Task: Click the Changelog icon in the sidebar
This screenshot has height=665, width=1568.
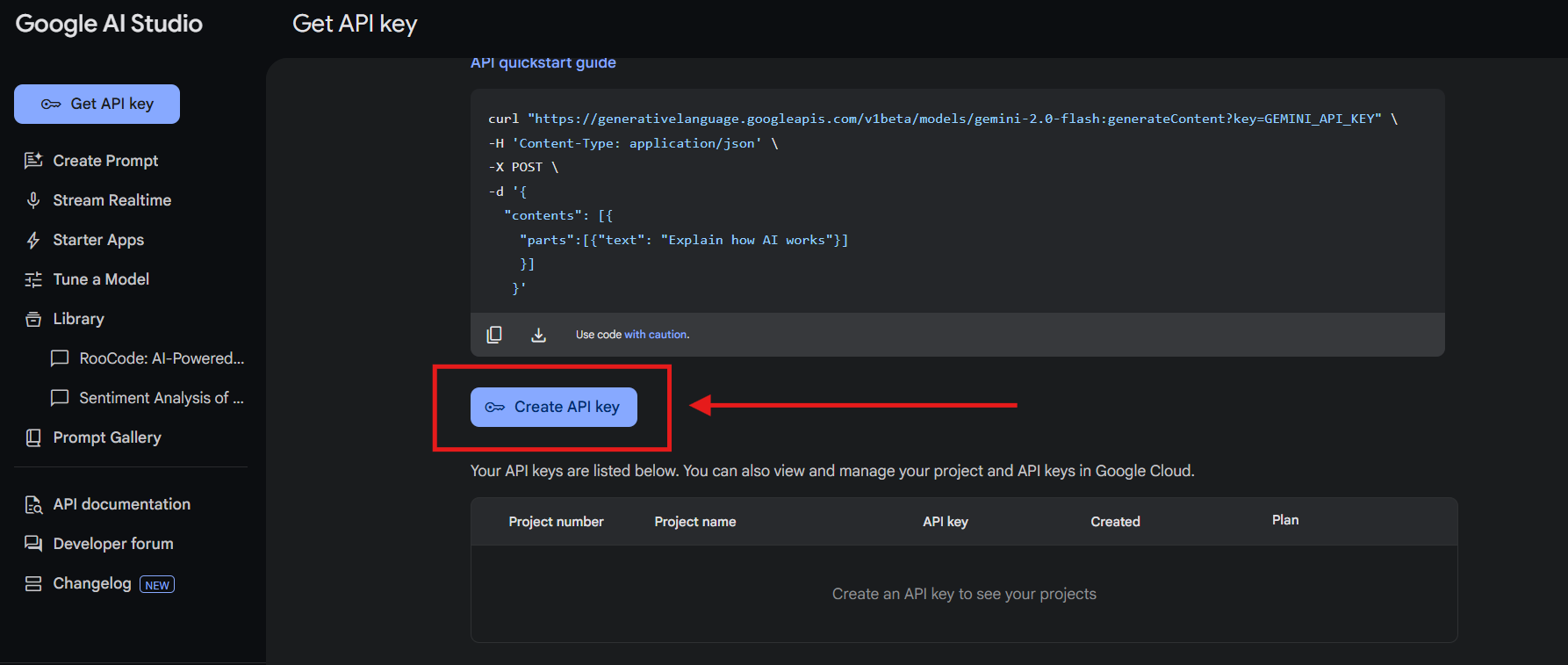Action: [33, 583]
